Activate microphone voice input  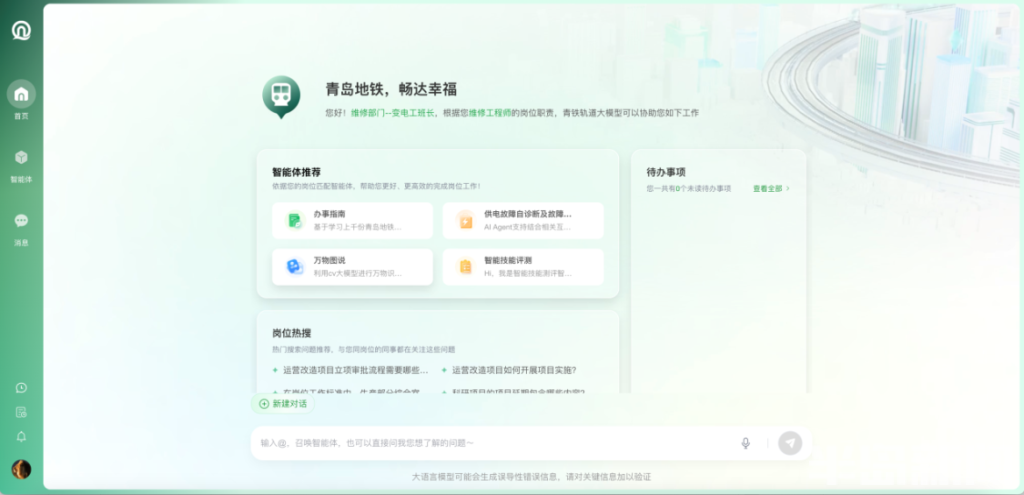pyautogui.click(x=746, y=443)
